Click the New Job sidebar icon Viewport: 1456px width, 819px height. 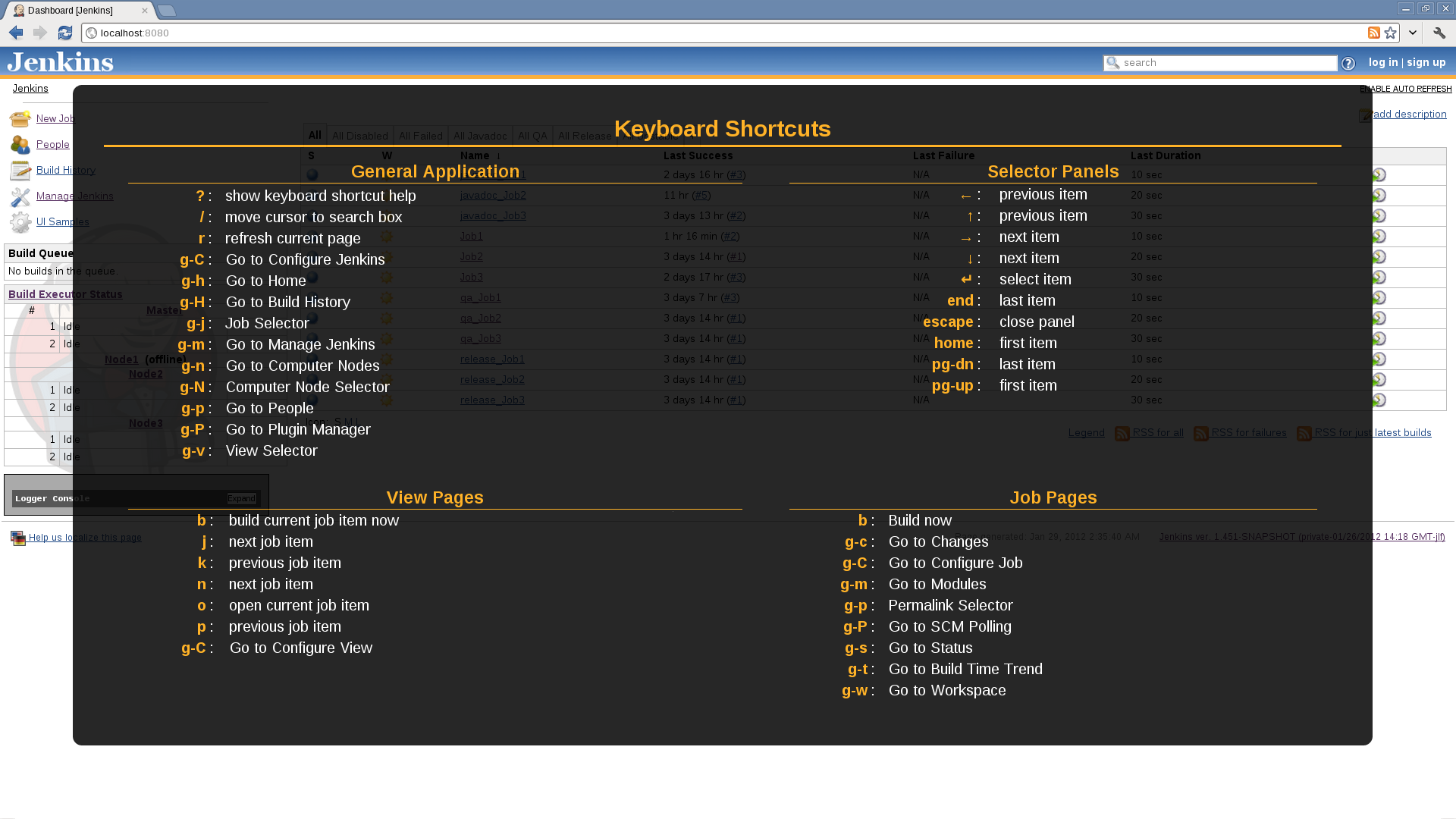(x=20, y=118)
